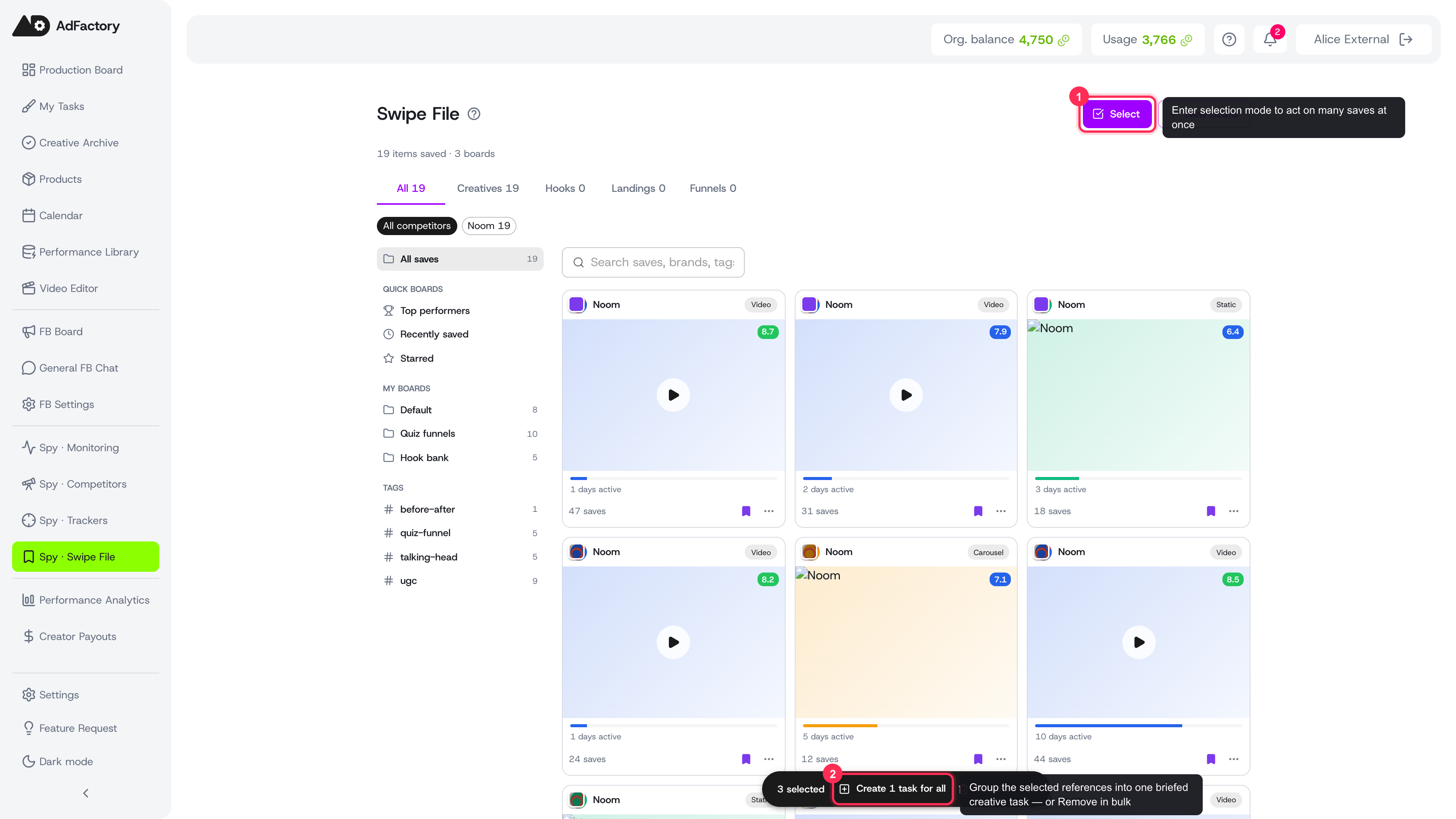Open more options on the 44 saves card

click(1233, 759)
